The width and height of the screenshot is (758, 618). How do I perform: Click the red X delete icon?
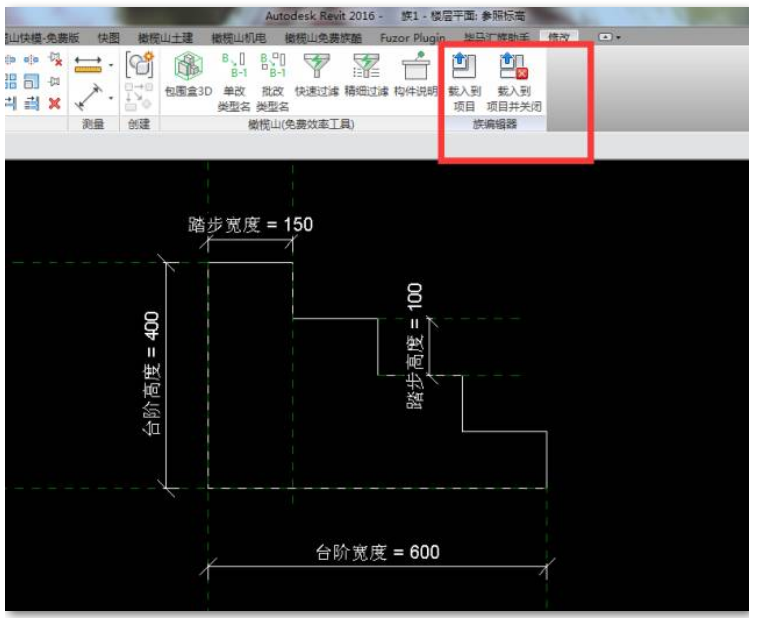click(55, 103)
